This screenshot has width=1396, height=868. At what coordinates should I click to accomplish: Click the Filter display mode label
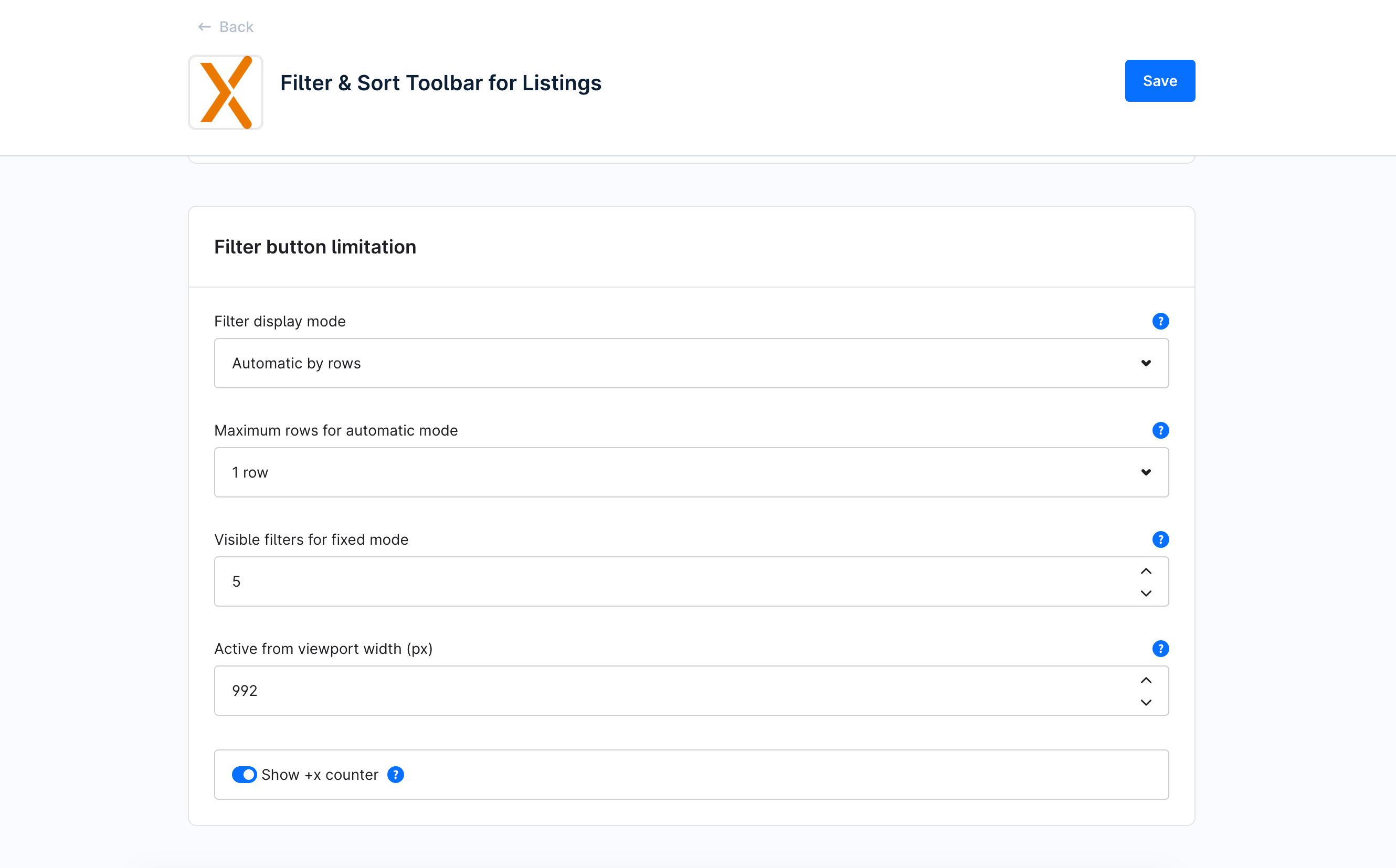click(280, 322)
